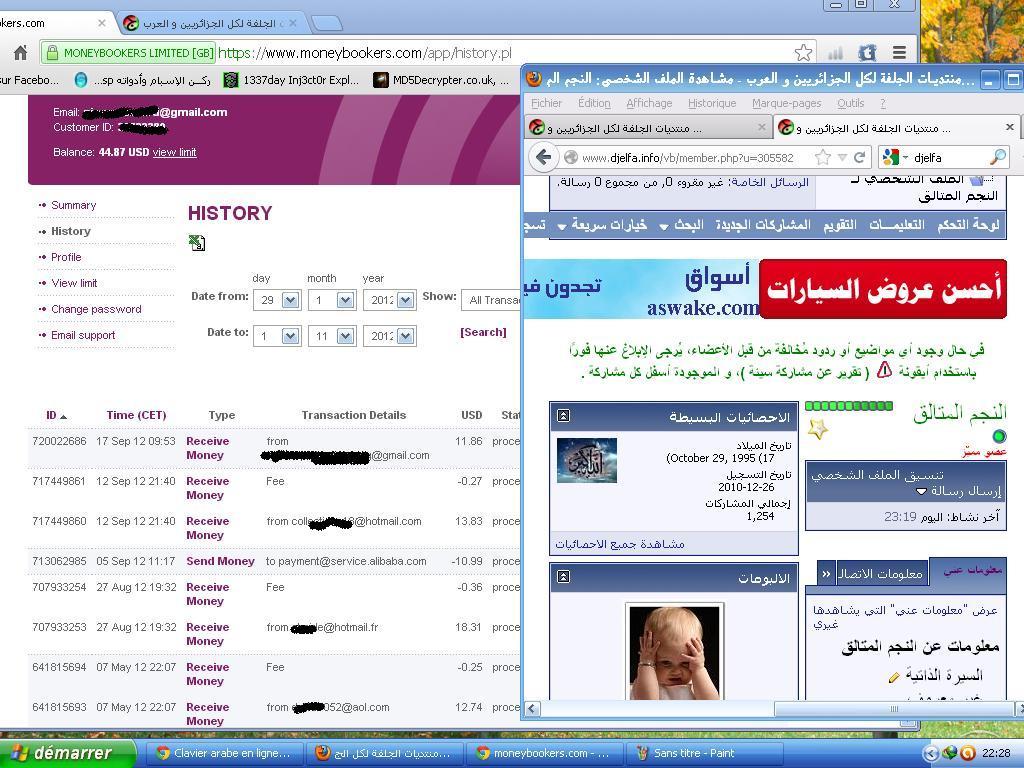1024x768 pixels.
Task: Open the Historique menu in Firefox
Action: 712,103
